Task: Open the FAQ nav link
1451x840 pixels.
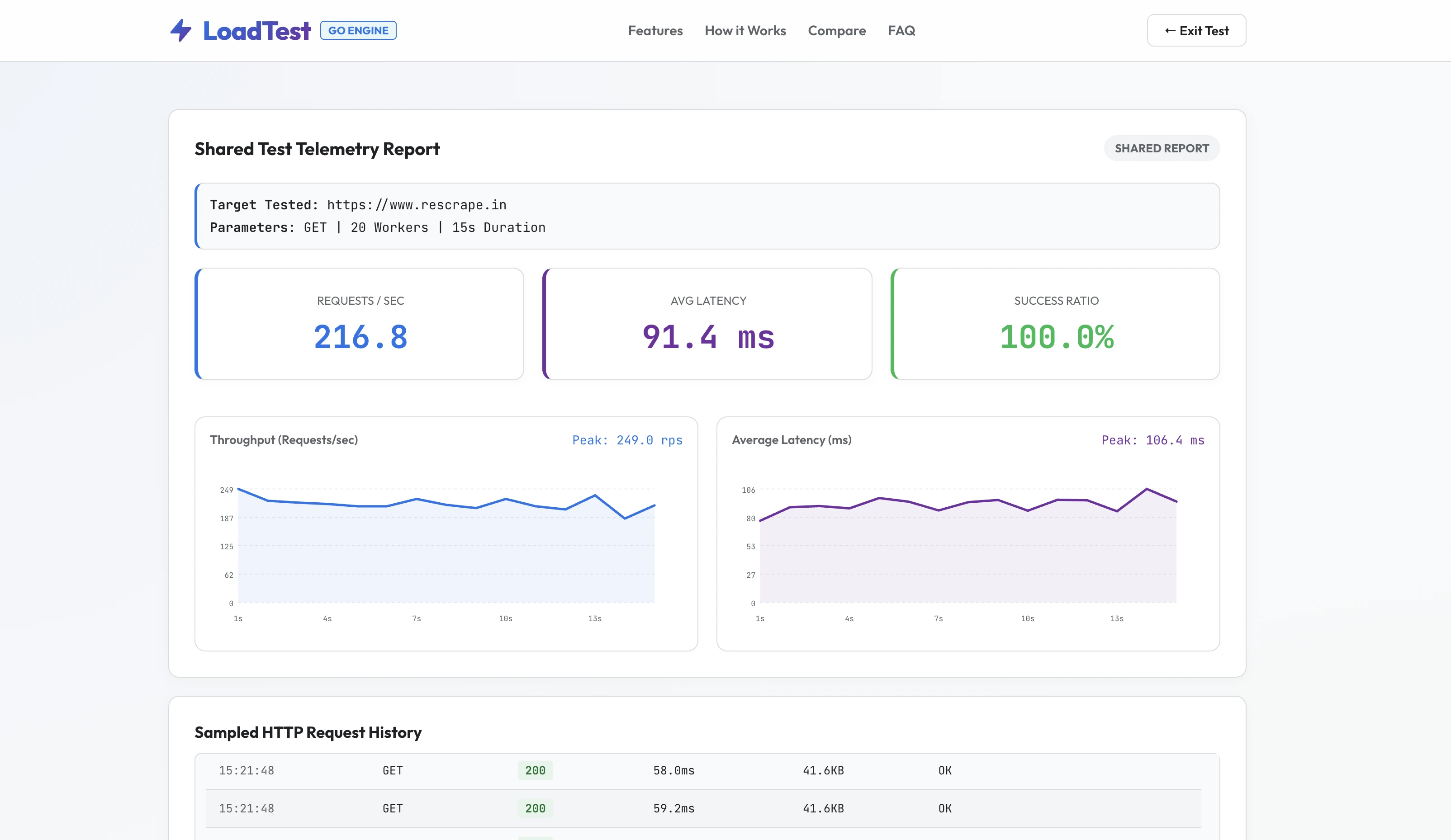Action: coord(901,30)
